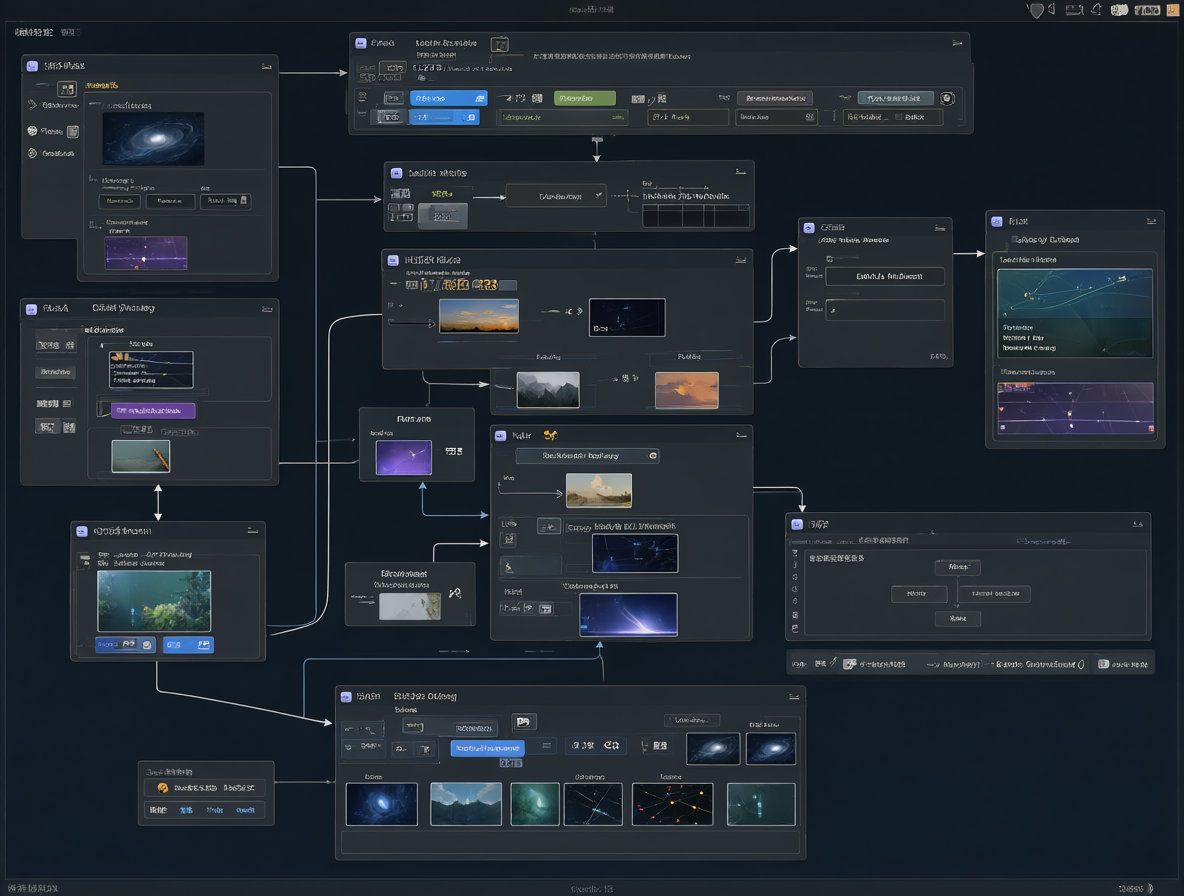1184x896 pixels.
Task: Click the frame icon in the top toolbar node's header
Action: point(500,45)
